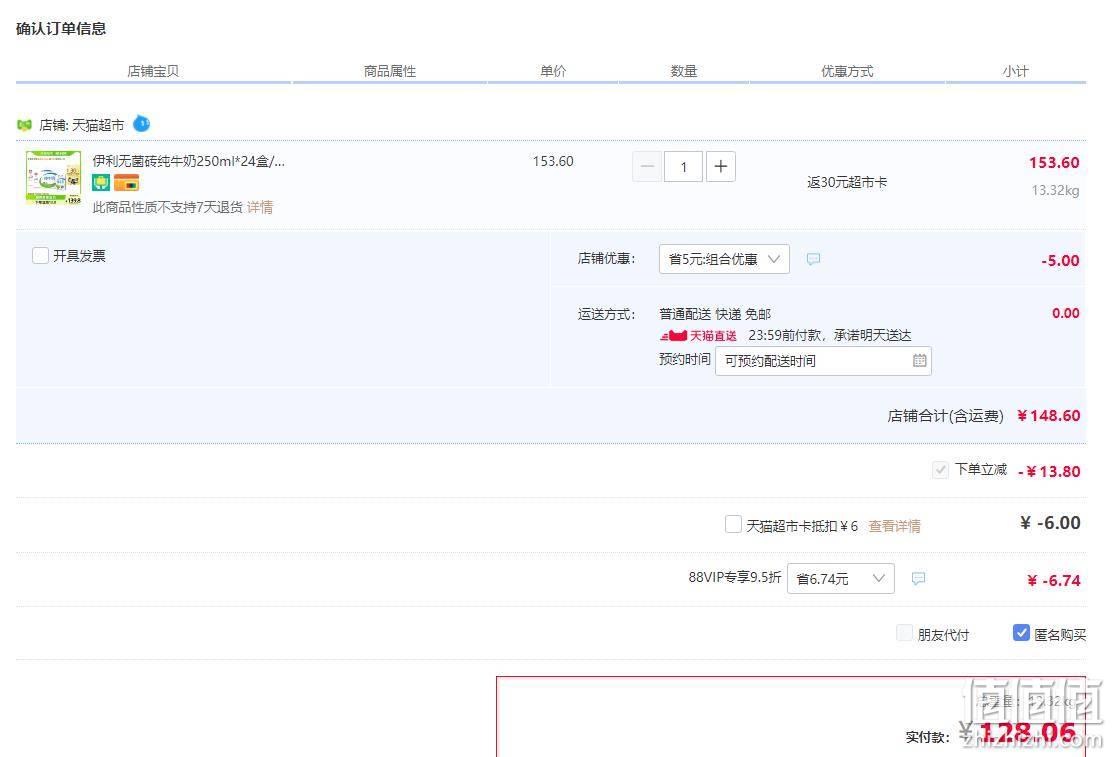Click the green Tmall Supermarket store icon
The image size is (1112, 757).
tap(24, 125)
